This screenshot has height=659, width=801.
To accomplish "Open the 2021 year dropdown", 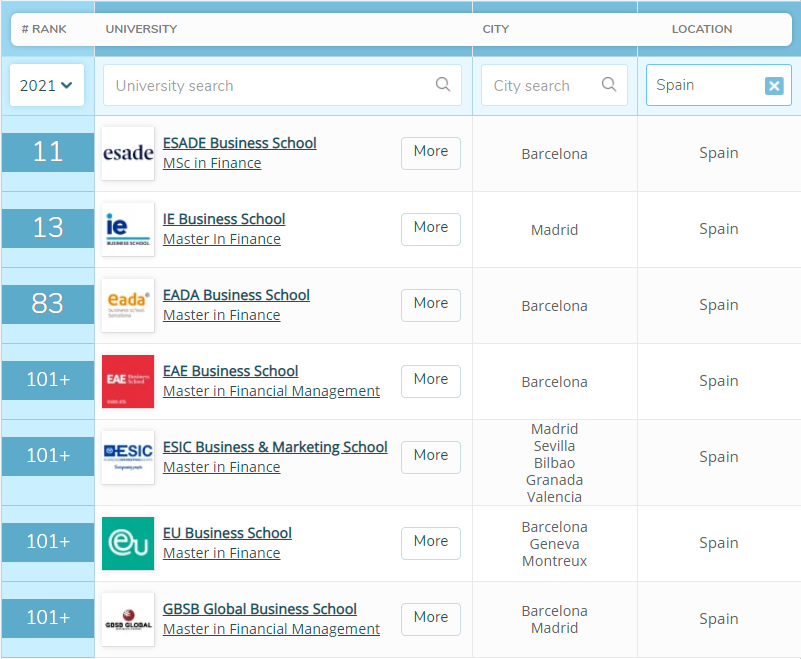I will pyautogui.click(x=46, y=85).
